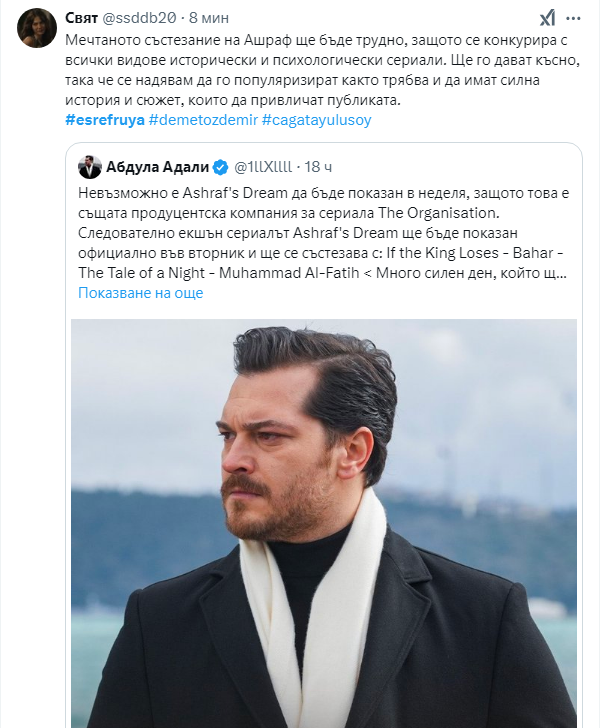Click the @1llXllll handle
The width and height of the screenshot is (604, 728).
pos(266,166)
